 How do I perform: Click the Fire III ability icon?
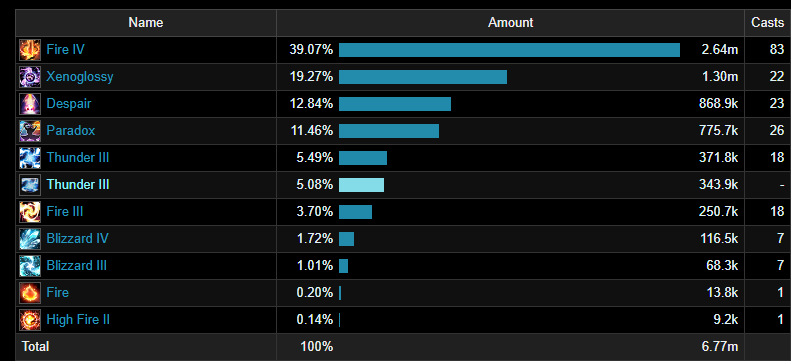[30, 212]
